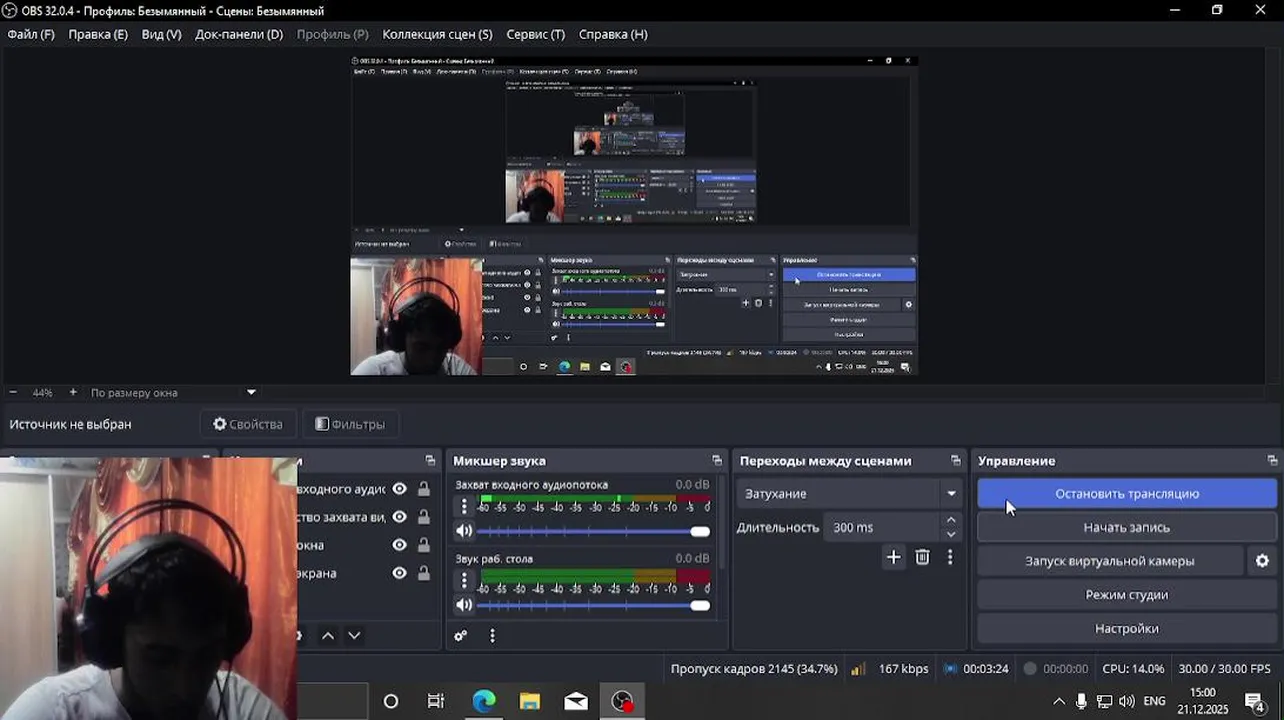This screenshot has height=720, width=1284.
Task: Open the Сервис (T) menu
Action: click(535, 34)
